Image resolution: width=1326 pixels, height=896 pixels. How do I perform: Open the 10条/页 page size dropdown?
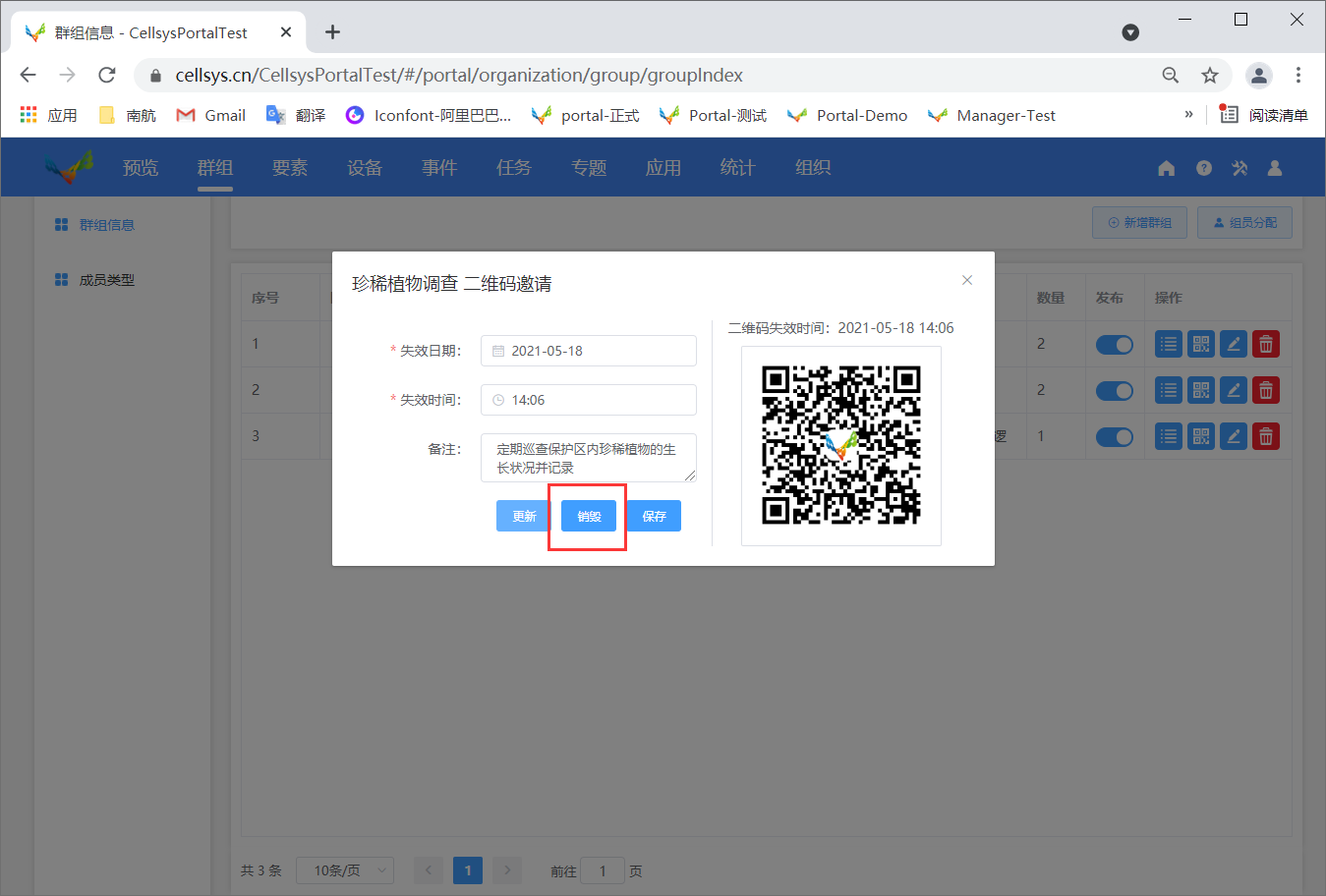[x=345, y=870]
